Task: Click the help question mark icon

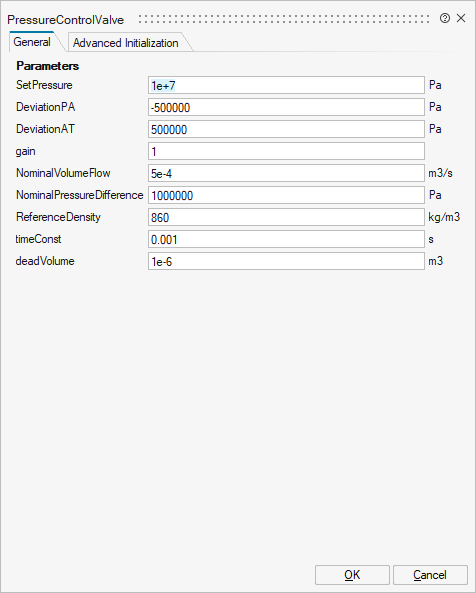Action: click(445, 18)
